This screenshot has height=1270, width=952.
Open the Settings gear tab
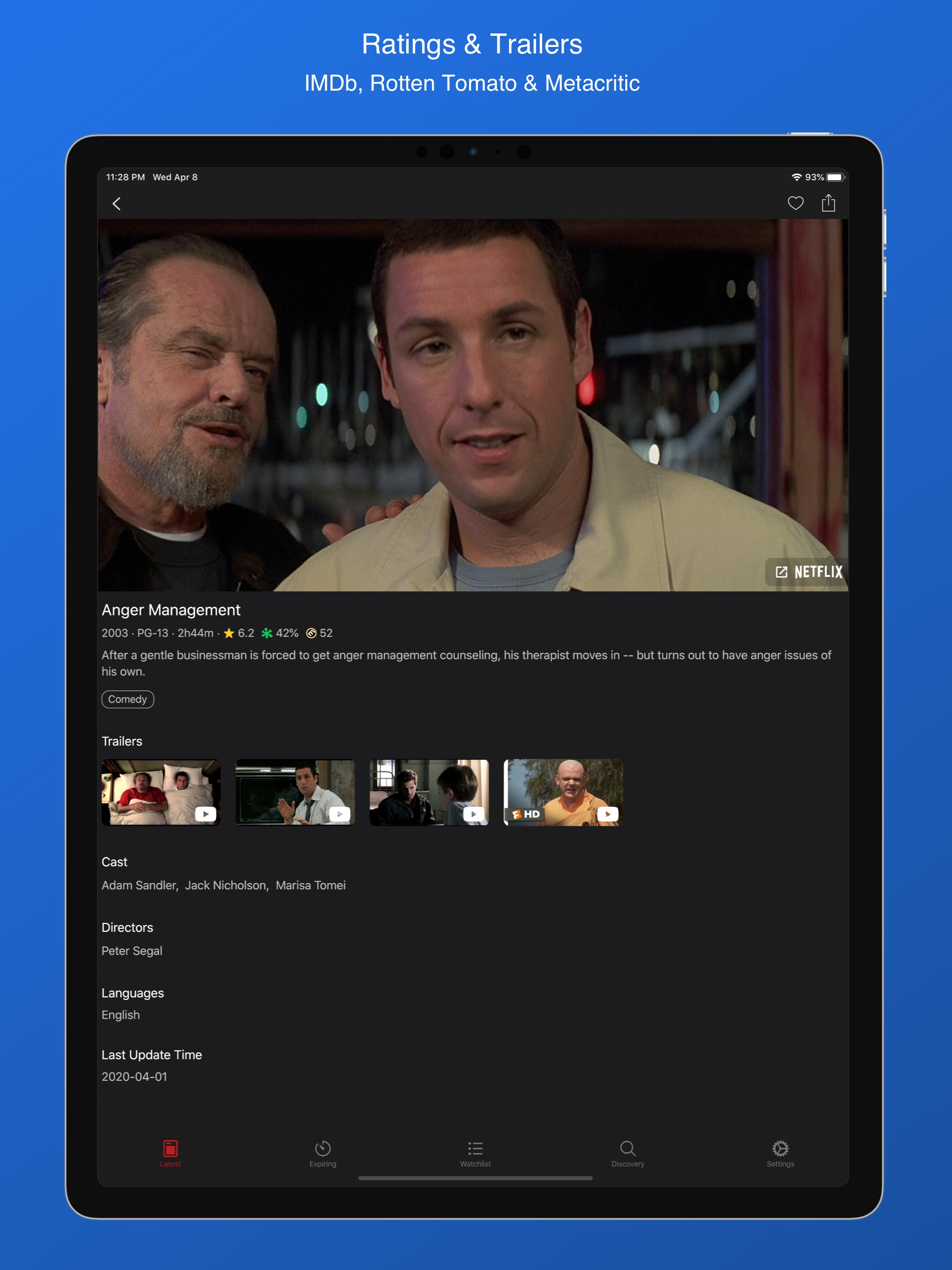tap(780, 1153)
